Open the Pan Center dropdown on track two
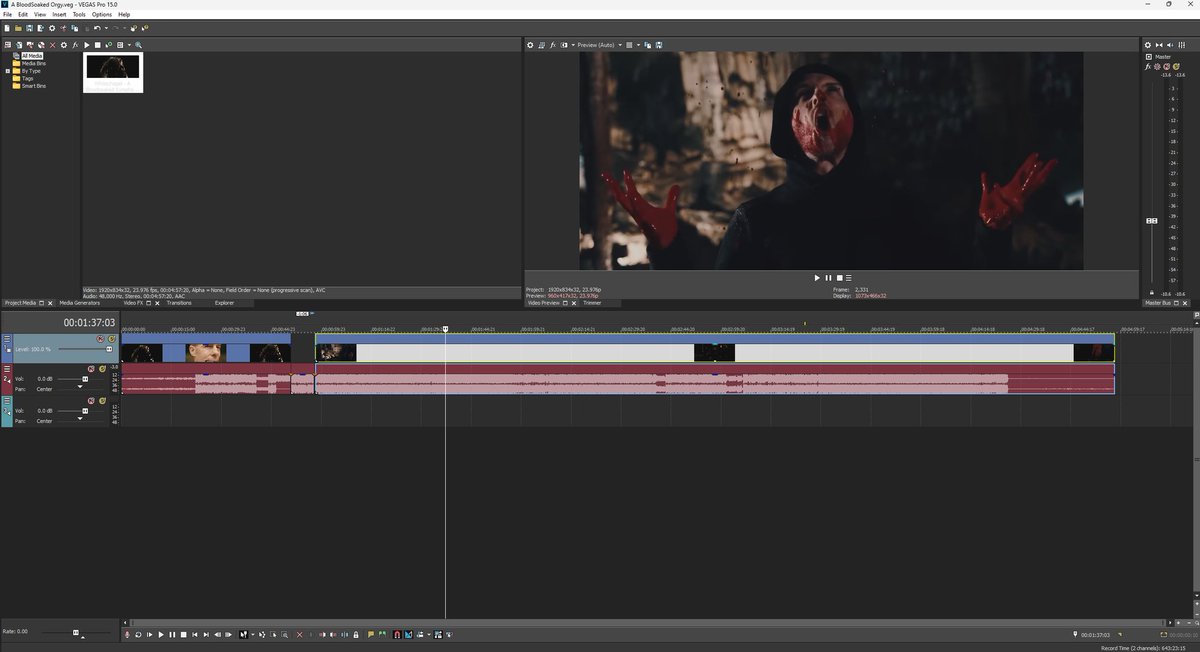Image resolution: width=1200 pixels, height=652 pixels. [x=80, y=386]
